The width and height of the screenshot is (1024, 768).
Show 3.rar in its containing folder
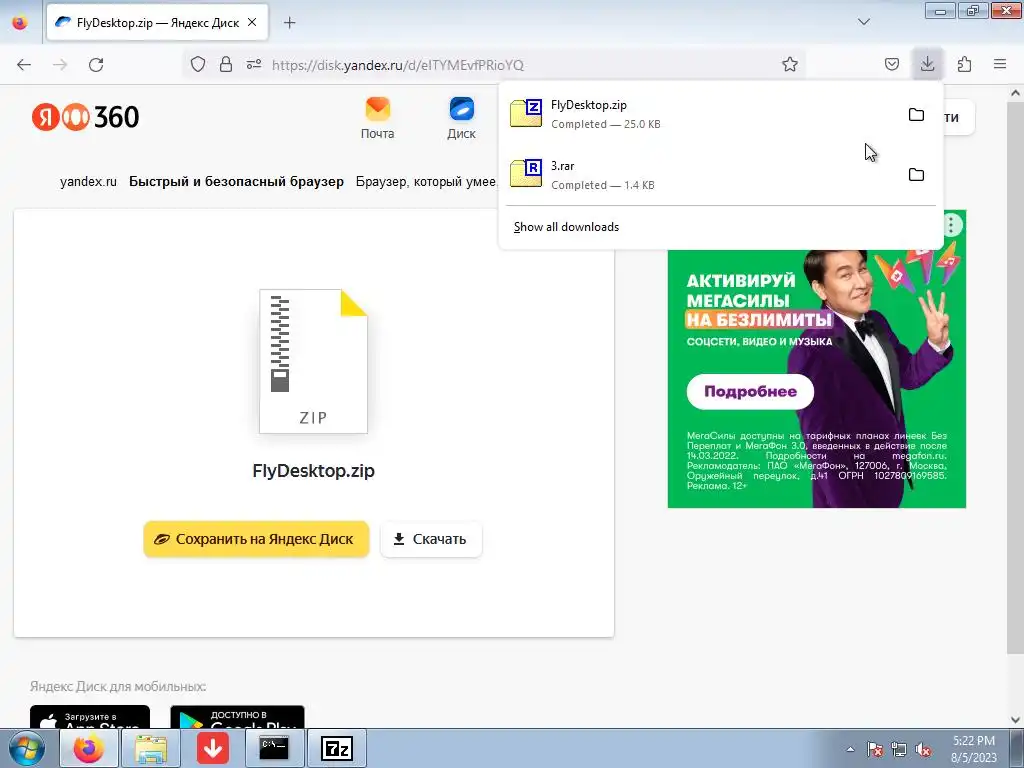pos(916,174)
